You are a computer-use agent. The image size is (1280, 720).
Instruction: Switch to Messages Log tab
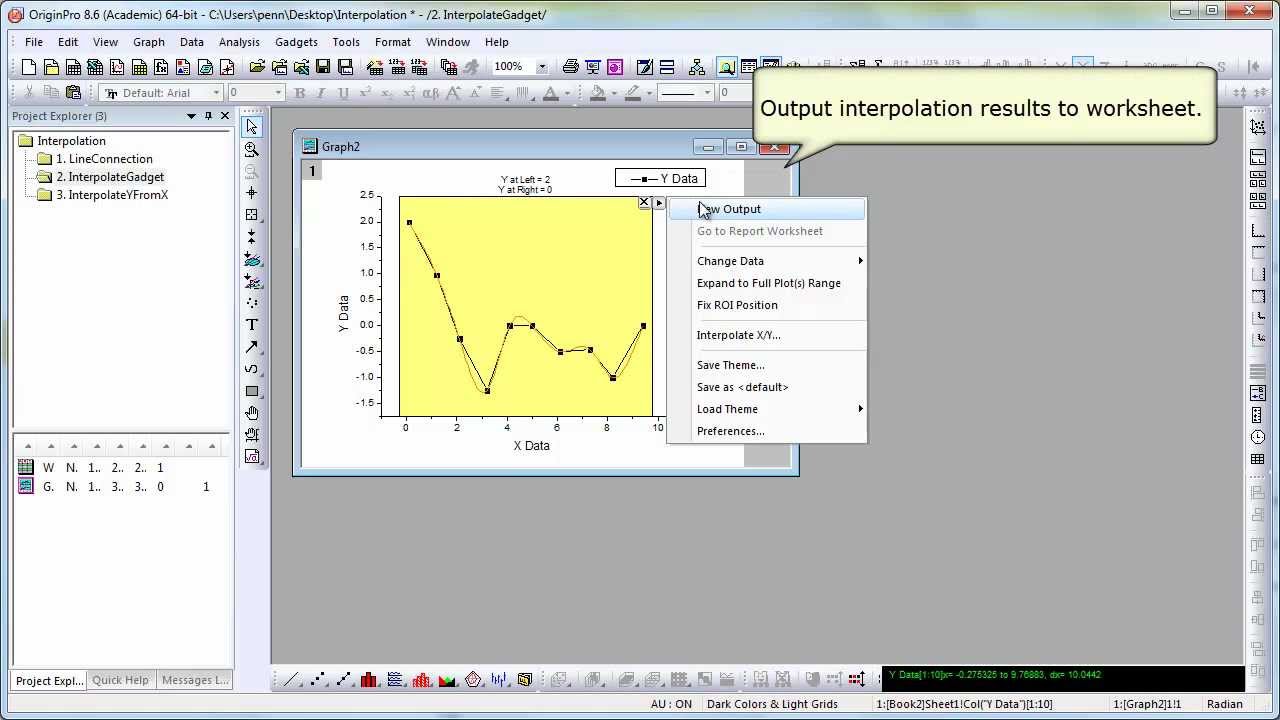tap(195, 680)
